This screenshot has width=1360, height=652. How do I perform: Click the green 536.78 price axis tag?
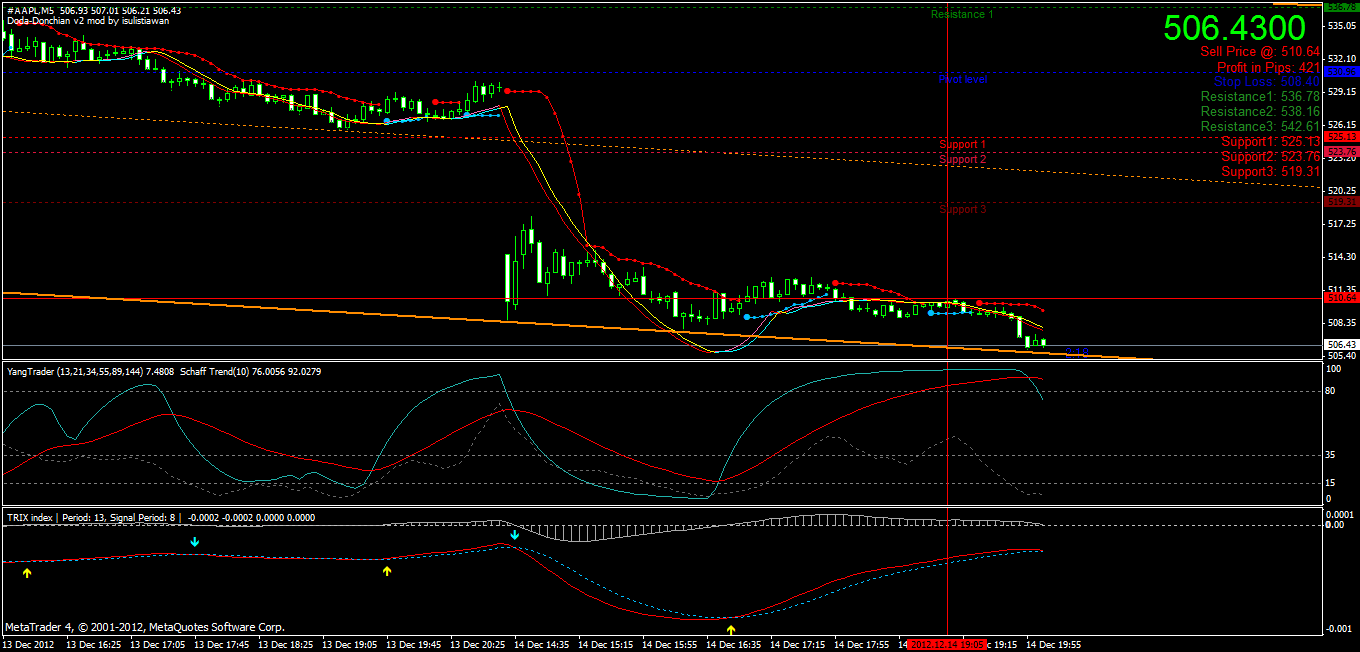click(1340, 7)
